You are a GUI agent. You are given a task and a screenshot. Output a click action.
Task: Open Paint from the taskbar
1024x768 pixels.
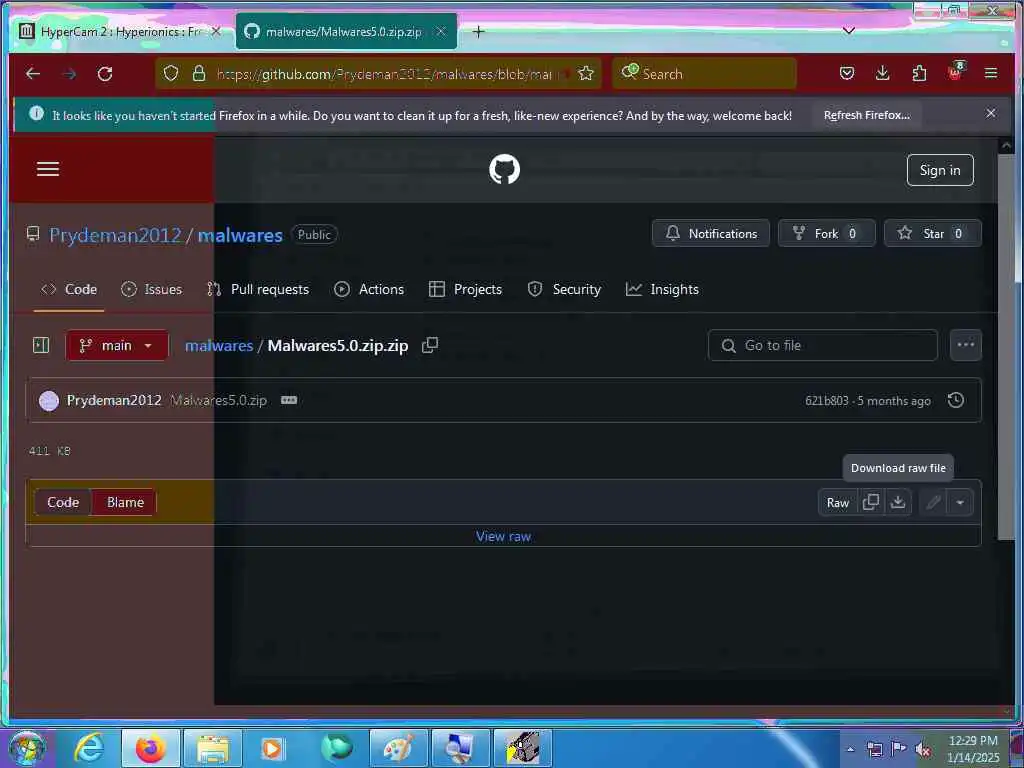[398, 748]
